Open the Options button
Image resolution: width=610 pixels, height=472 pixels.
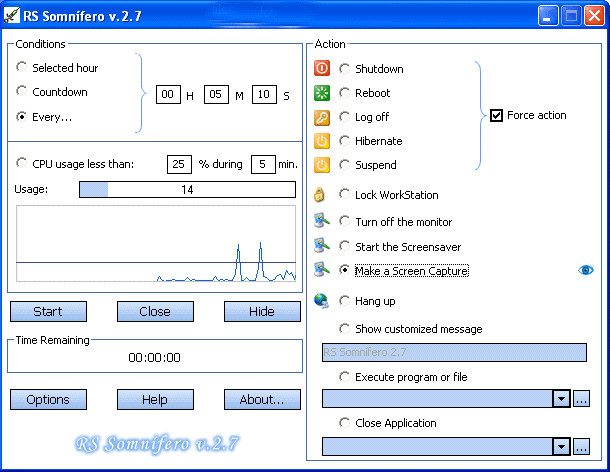(x=48, y=400)
